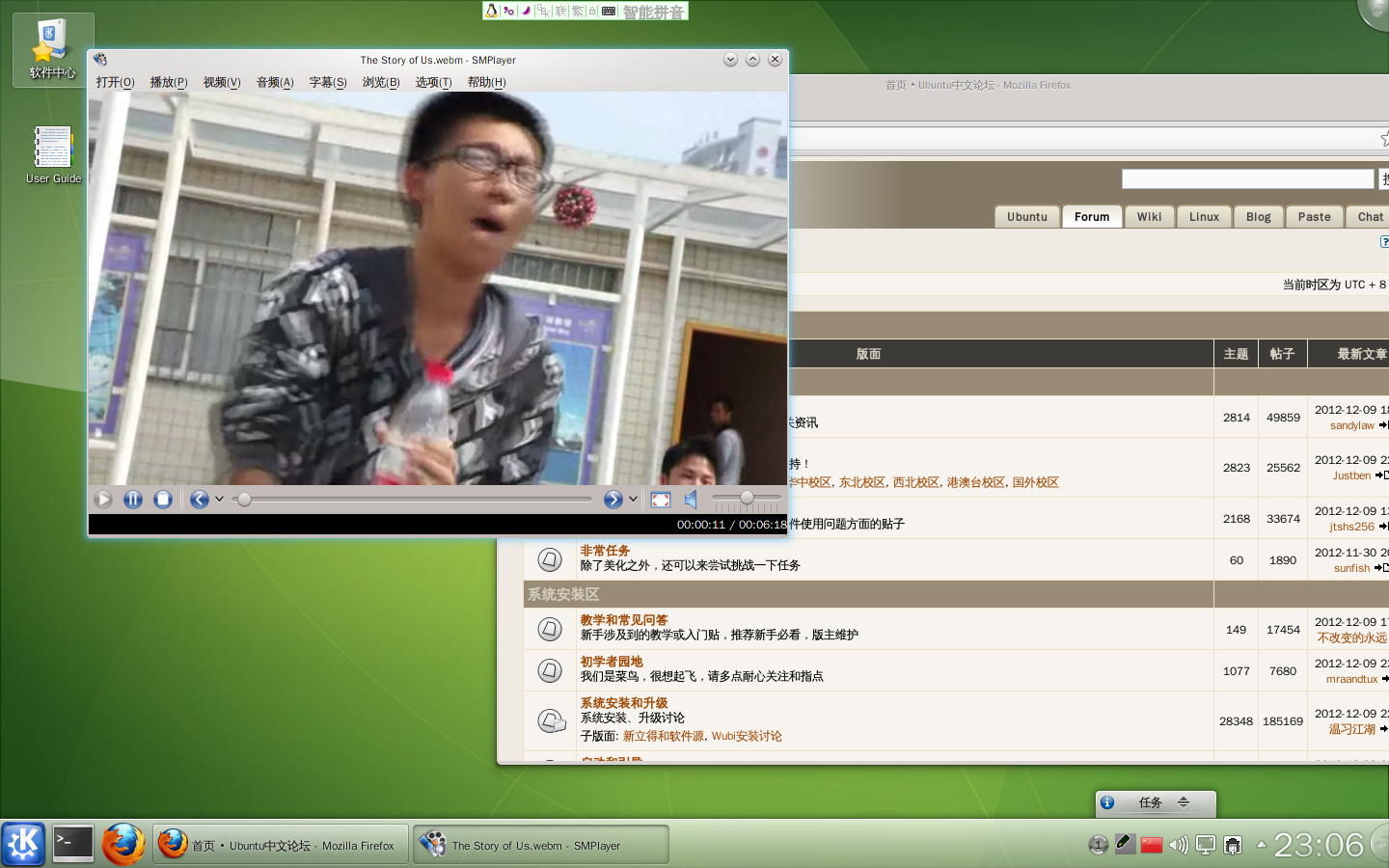Open the 播放(P) menu
This screenshot has height=868, width=1389.
tap(169, 82)
